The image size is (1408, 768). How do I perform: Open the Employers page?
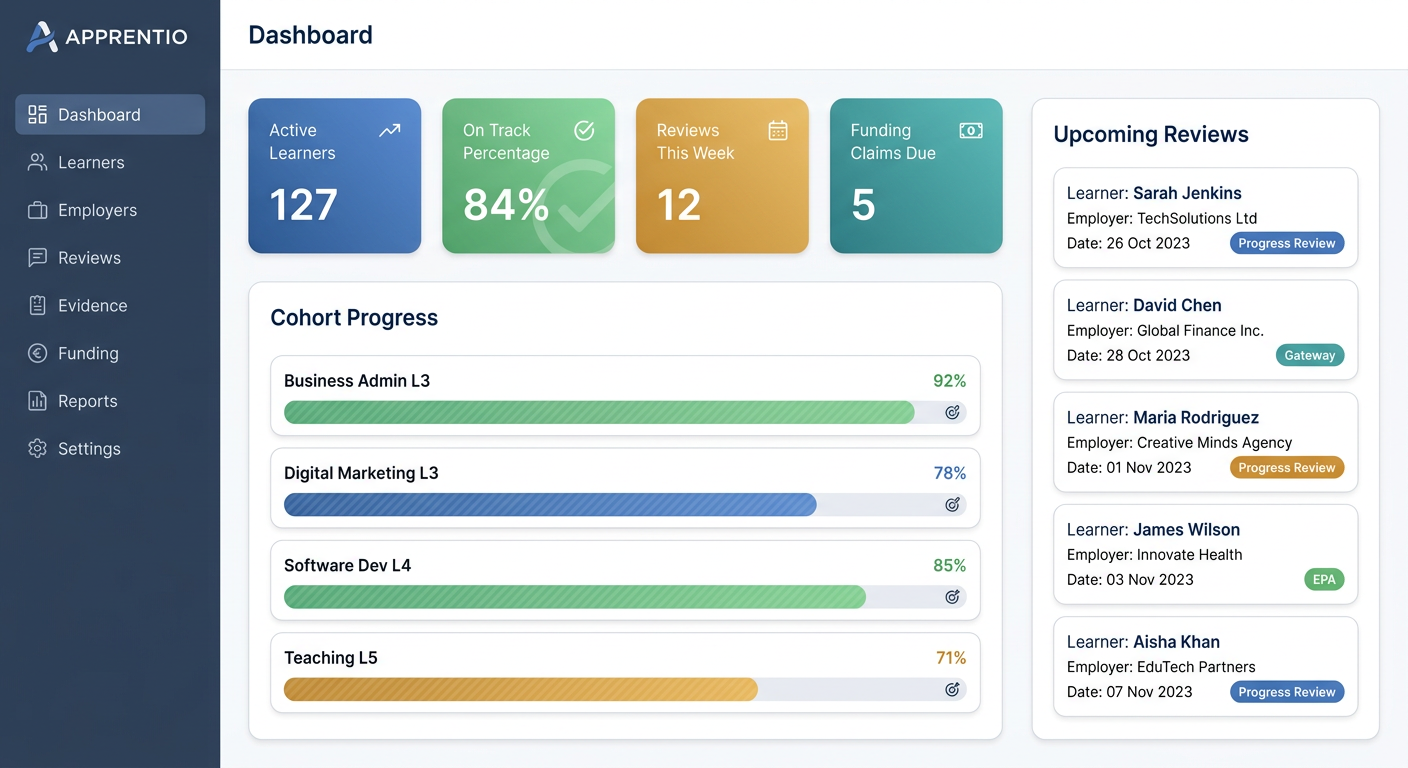coord(110,210)
